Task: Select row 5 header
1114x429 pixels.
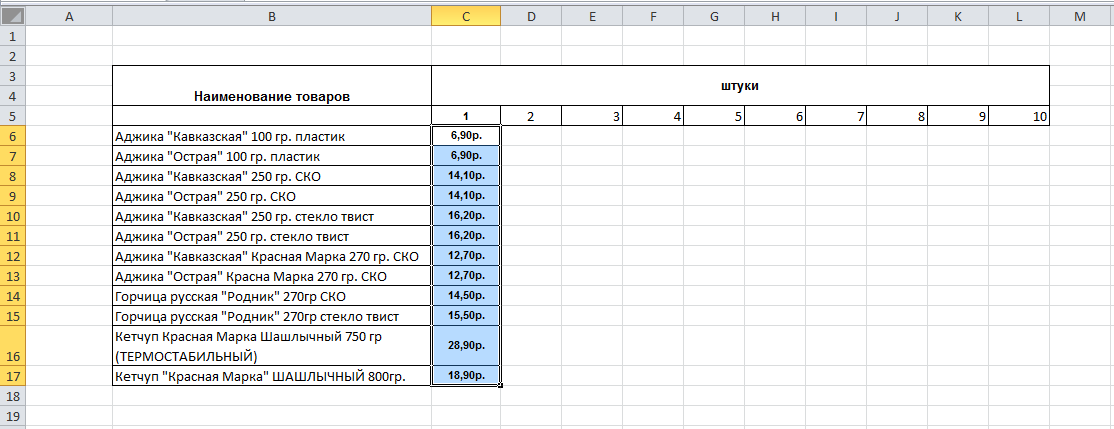Action: (x=13, y=116)
